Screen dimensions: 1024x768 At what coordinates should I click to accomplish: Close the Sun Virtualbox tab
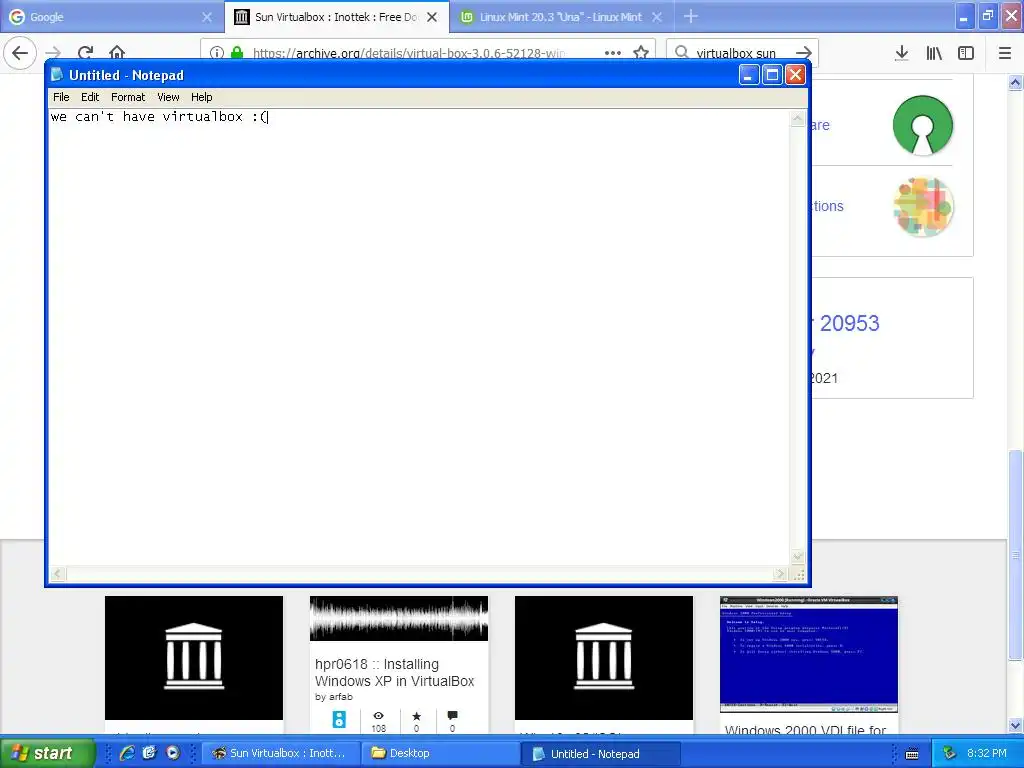point(432,18)
